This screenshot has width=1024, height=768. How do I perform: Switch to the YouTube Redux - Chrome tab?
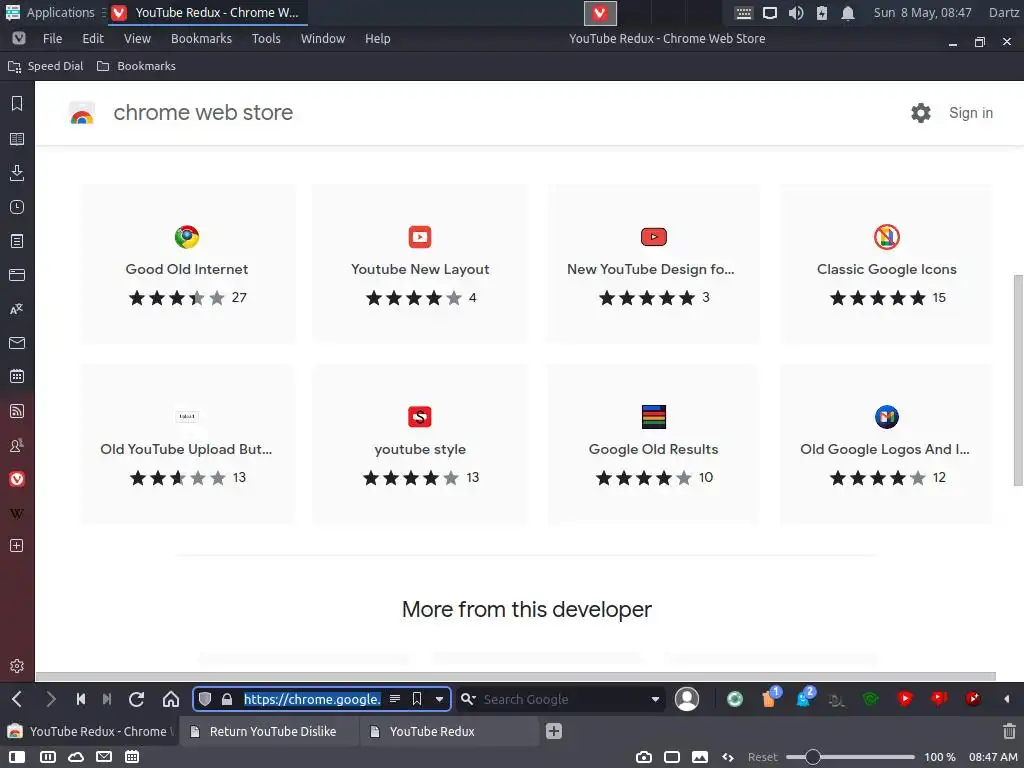[x=89, y=731]
